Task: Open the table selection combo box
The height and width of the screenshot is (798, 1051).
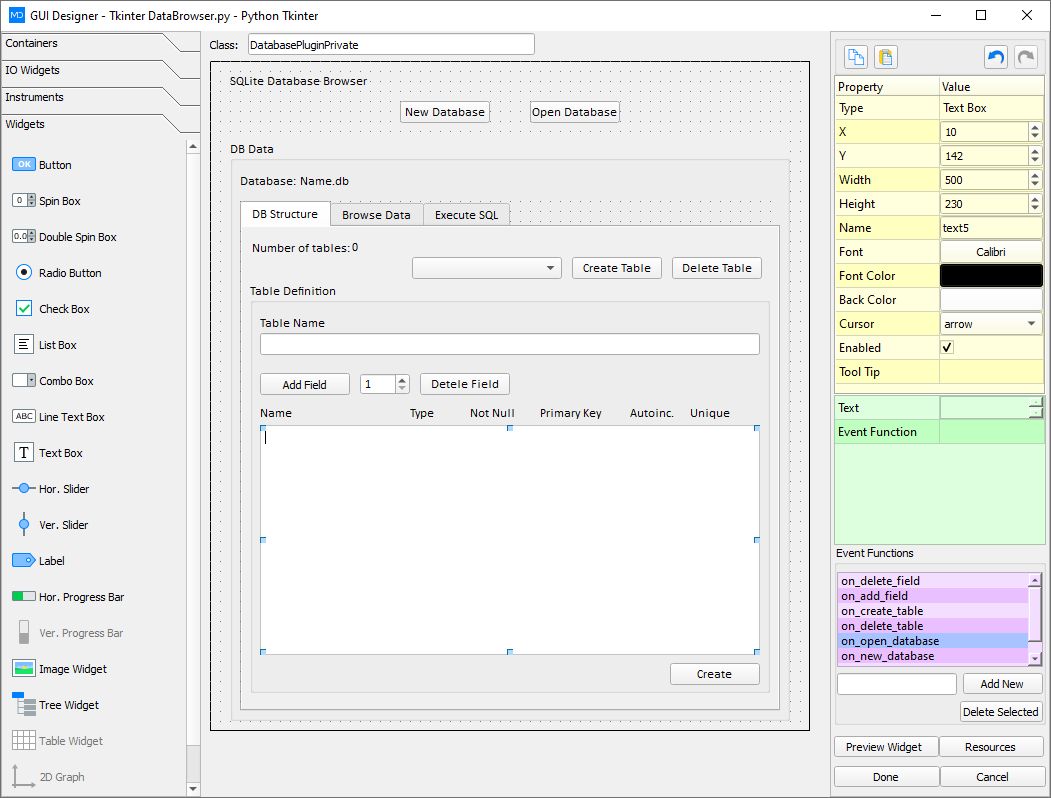Action: tap(487, 268)
